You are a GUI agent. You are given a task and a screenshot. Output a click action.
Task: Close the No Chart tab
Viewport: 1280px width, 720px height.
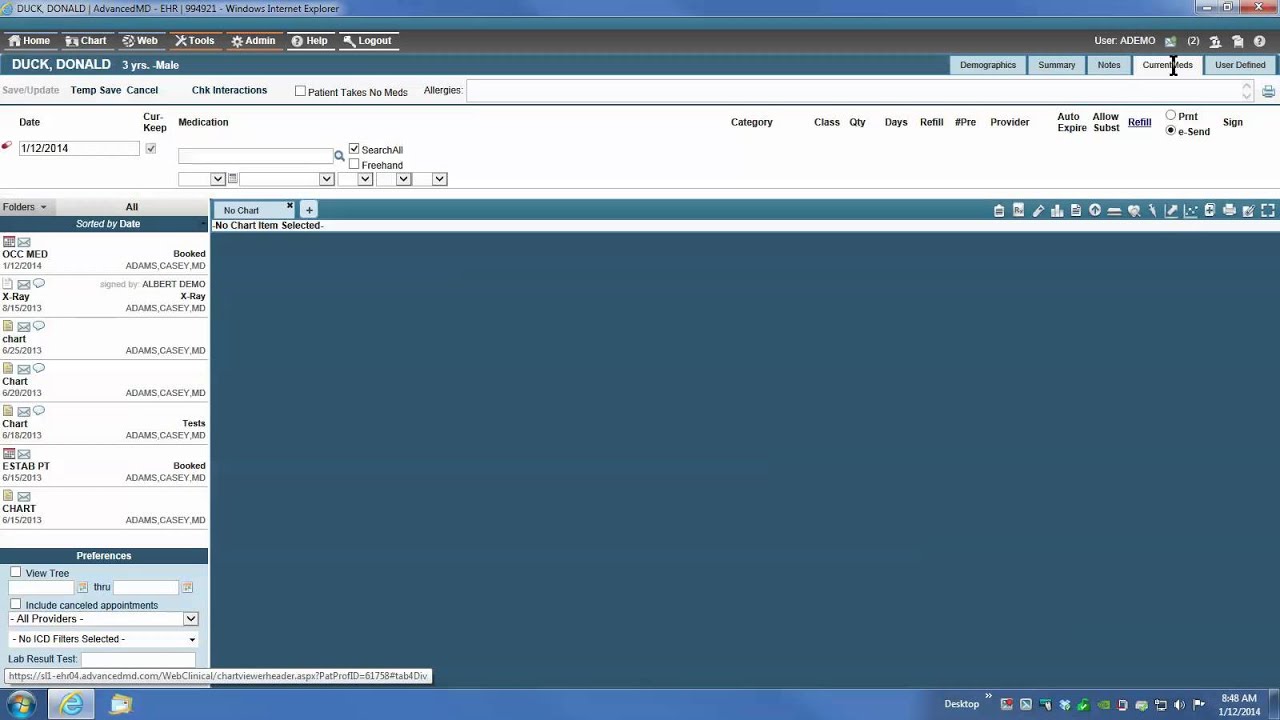290,207
